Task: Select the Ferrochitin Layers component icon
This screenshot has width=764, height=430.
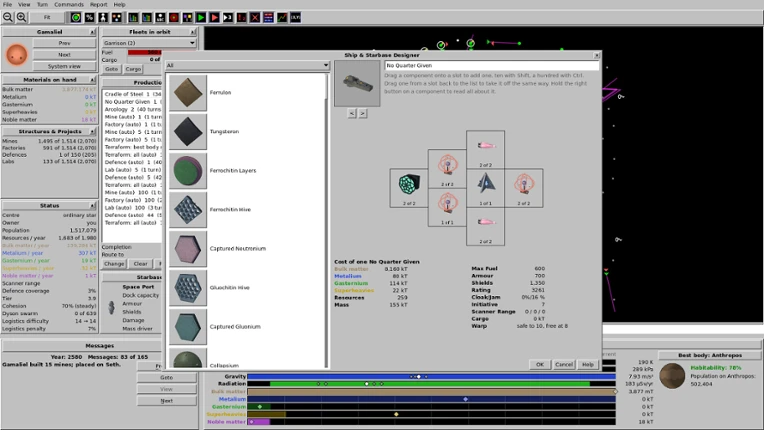Action: pyautogui.click(x=188, y=170)
